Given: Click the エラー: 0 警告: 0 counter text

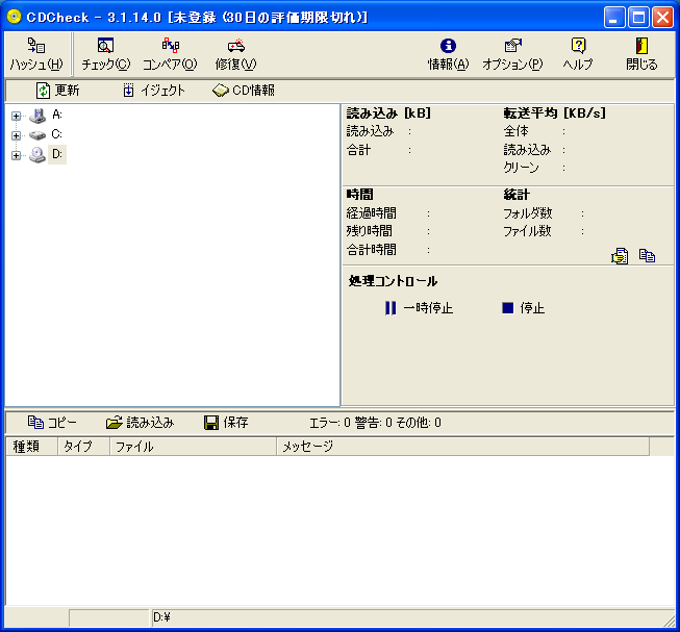Looking at the screenshot, I should click(375, 422).
